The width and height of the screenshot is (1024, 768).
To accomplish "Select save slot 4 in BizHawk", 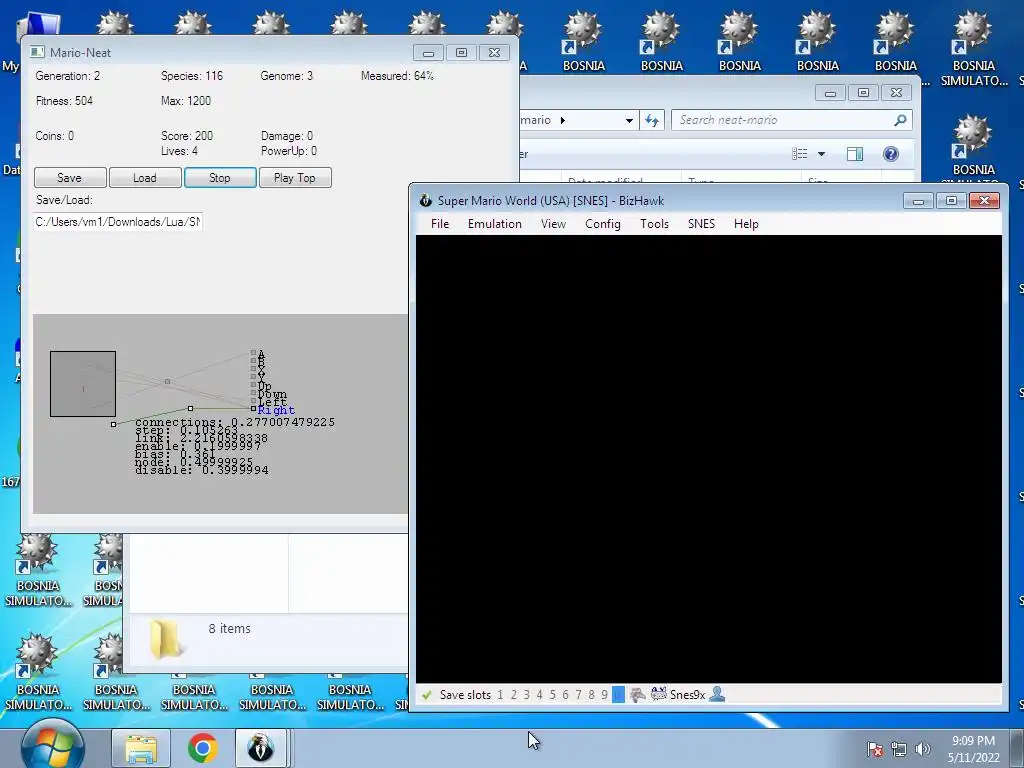I will (x=539, y=695).
